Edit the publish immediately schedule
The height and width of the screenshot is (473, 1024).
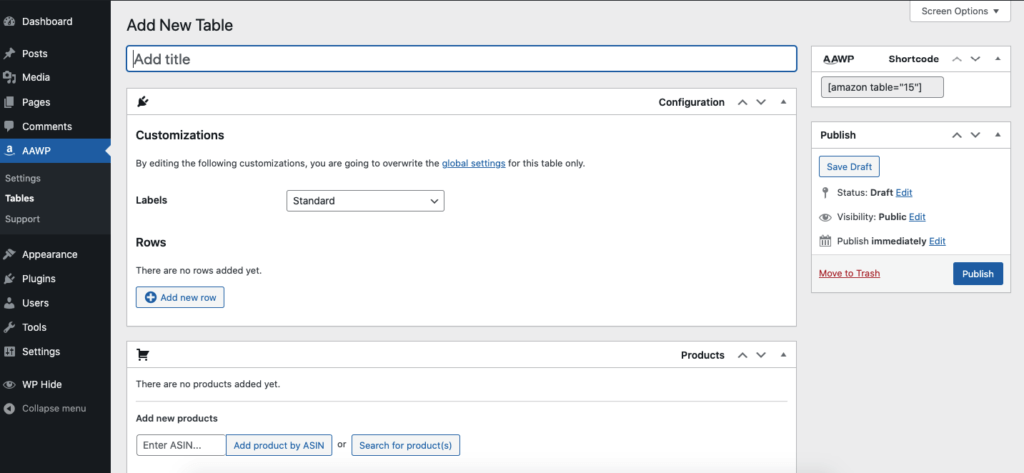point(937,241)
